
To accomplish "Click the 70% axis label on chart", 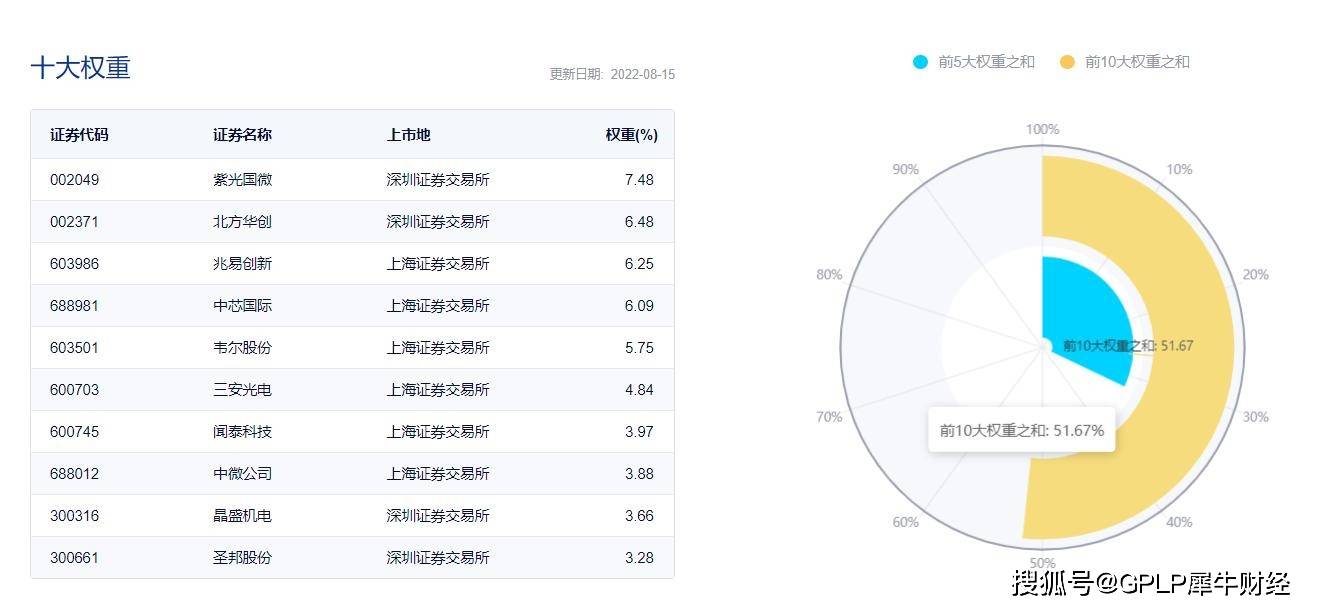I will coord(829,417).
